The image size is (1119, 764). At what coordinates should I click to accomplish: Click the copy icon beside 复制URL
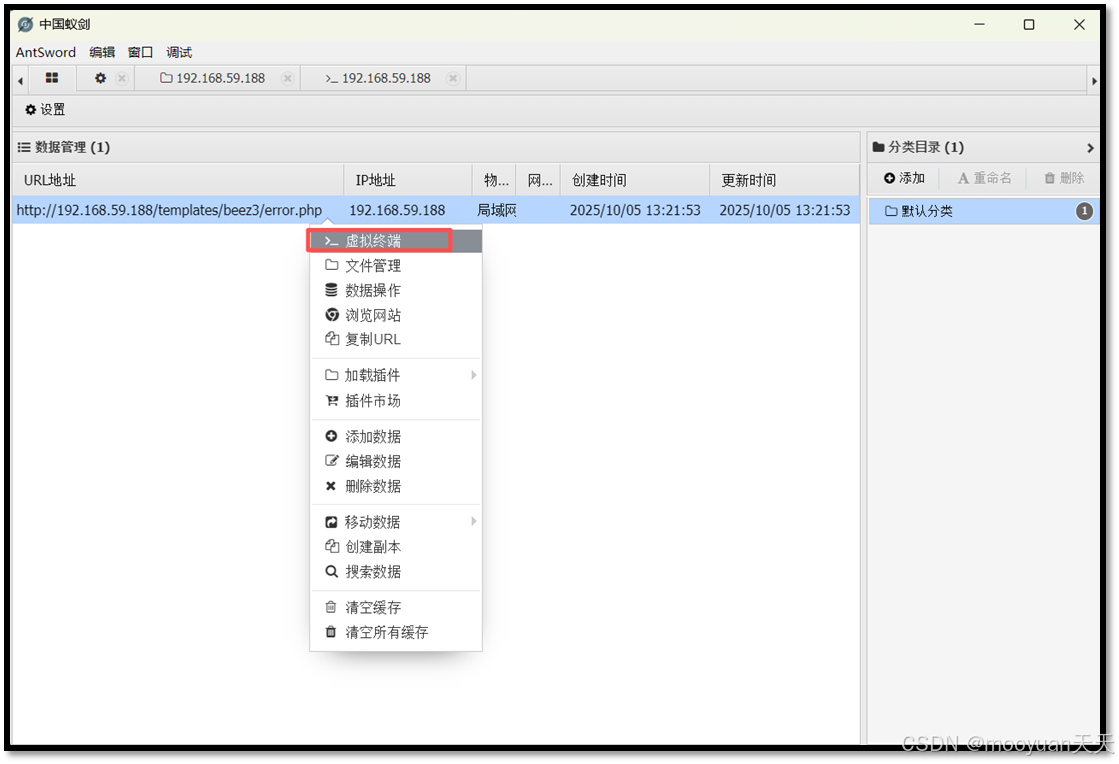pos(331,339)
